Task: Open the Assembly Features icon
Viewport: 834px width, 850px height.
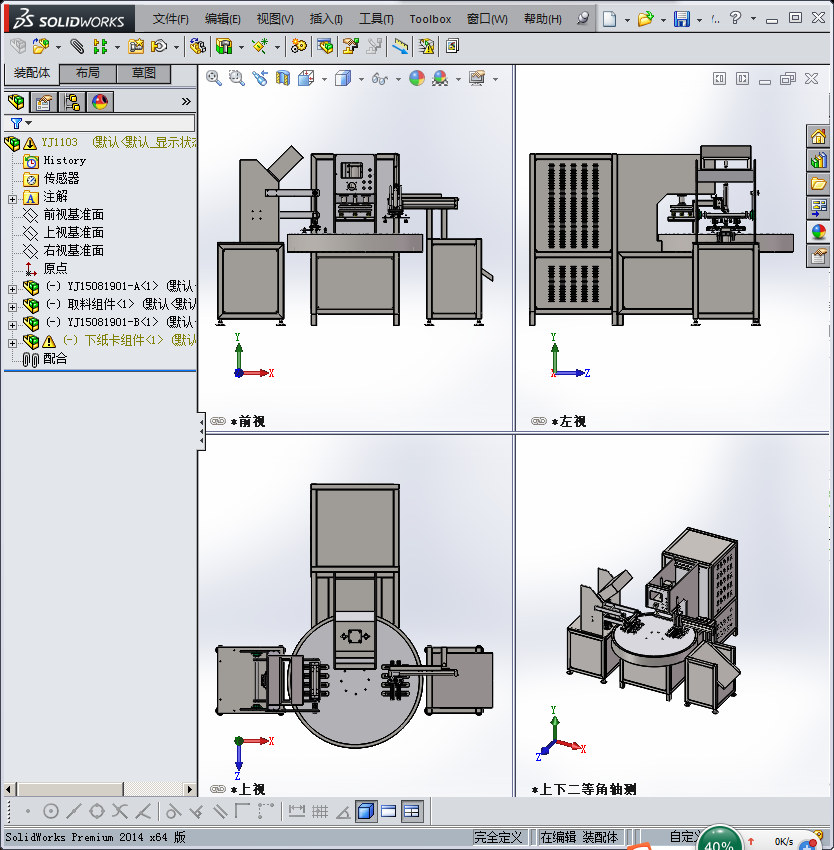Action: point(224,47)
